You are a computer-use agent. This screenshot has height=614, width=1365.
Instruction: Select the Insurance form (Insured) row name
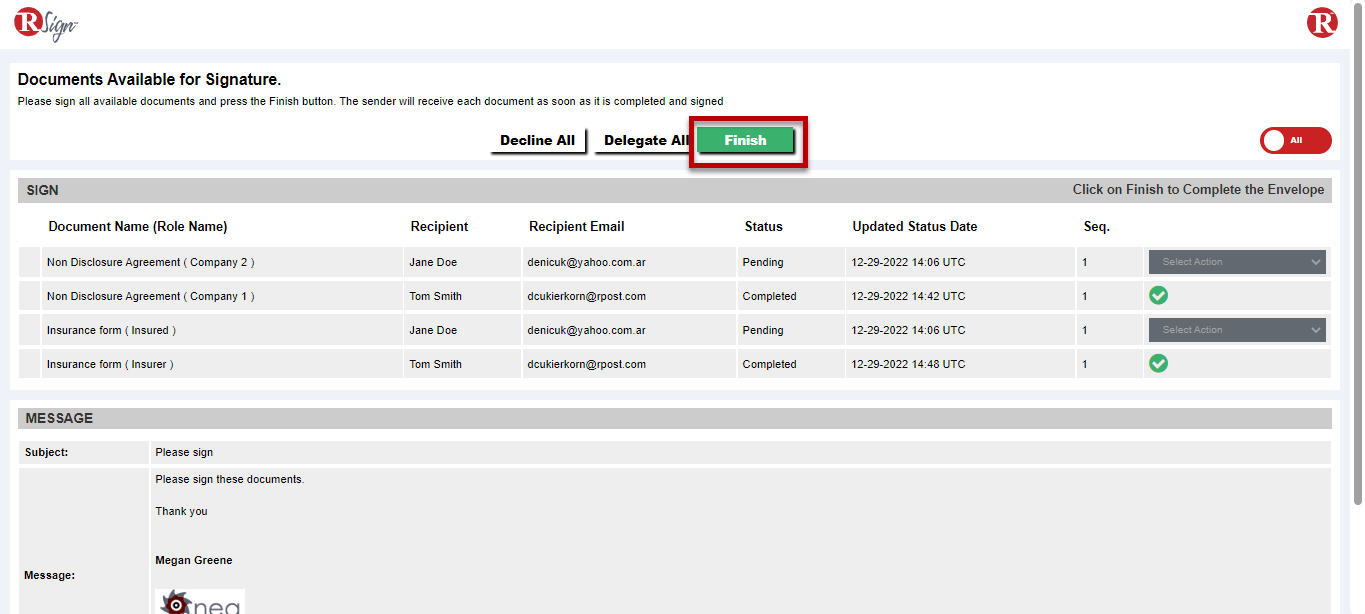[x=111, y=330]
